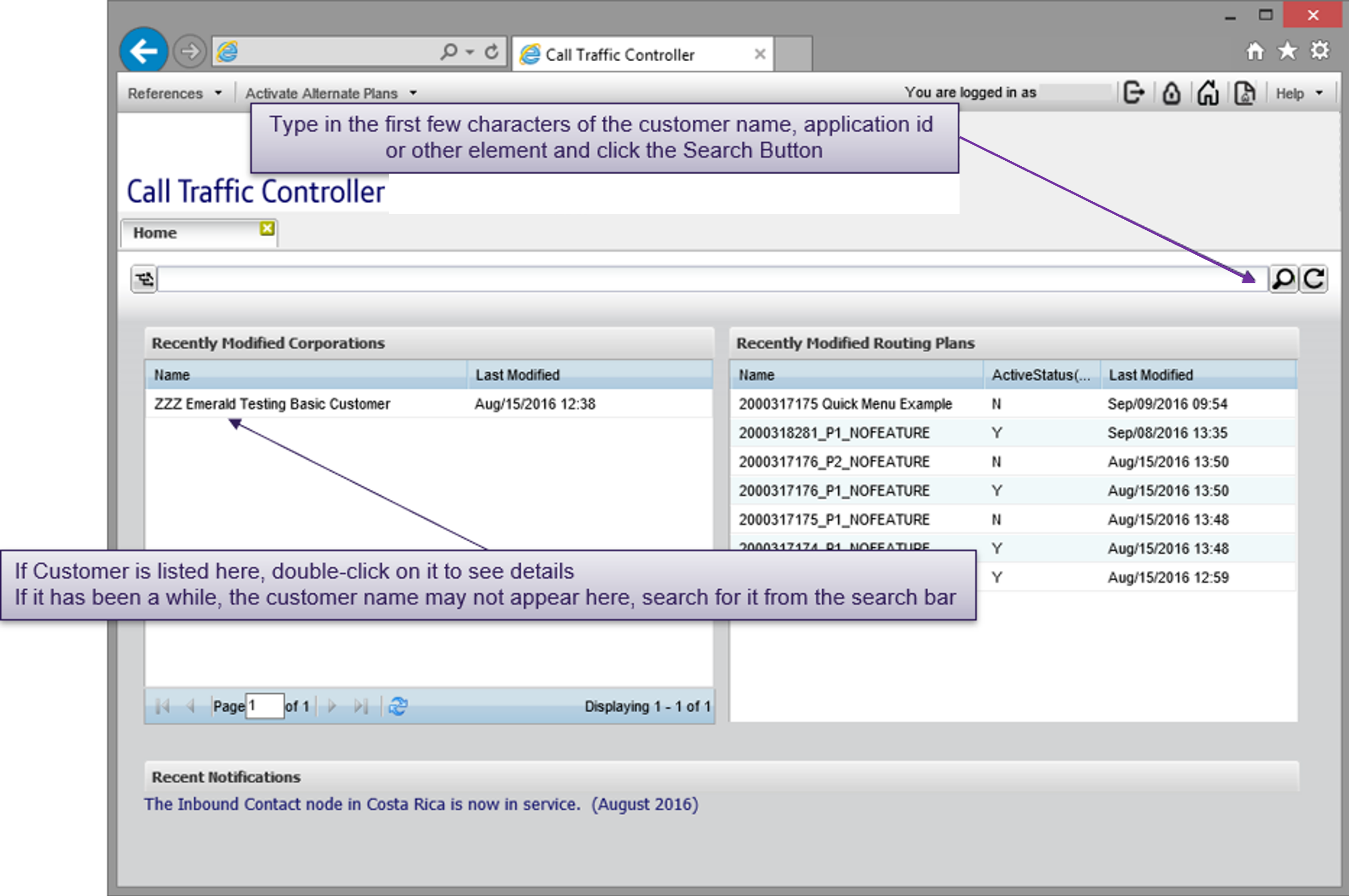
Task: Click the Aug/15/2016 12:38 date cell
Action: point(535,404)
